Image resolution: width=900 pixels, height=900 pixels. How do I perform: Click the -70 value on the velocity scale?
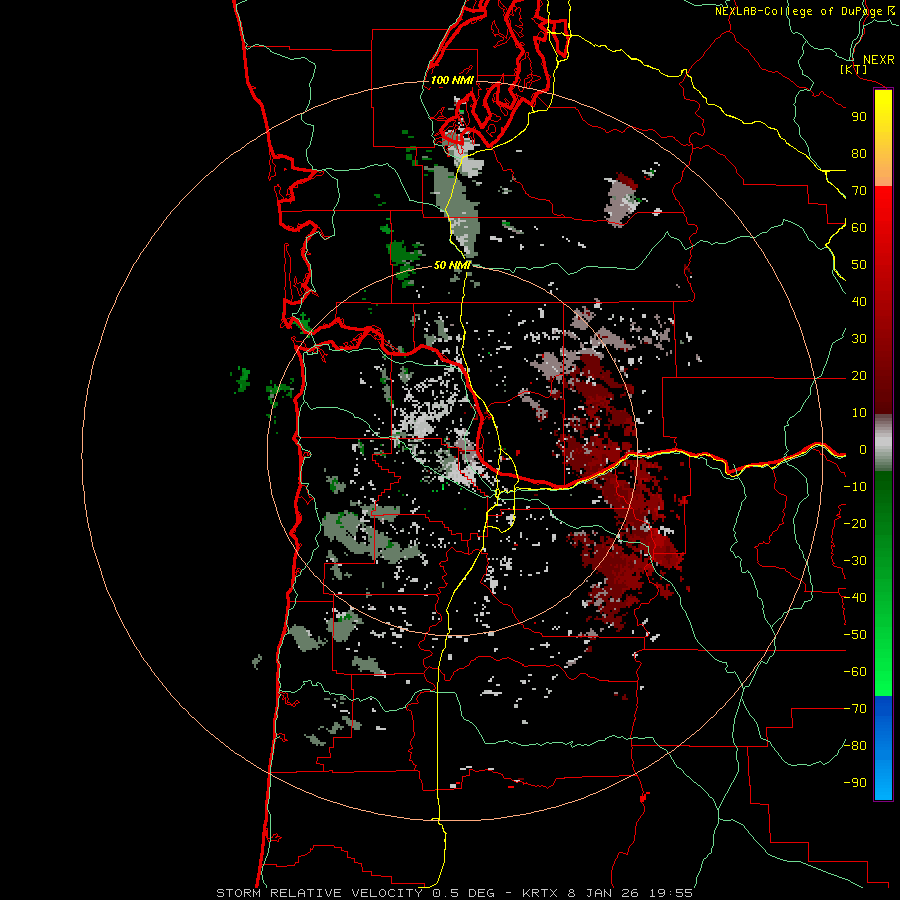click(x=855, y=709)
